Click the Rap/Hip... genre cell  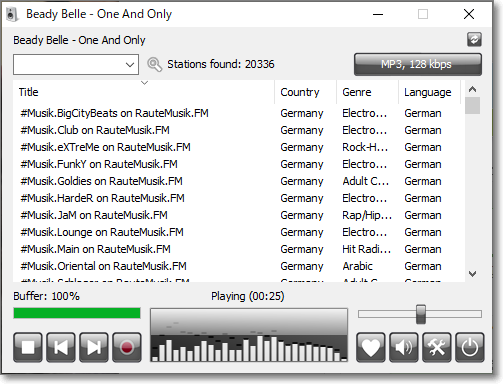[367, 215]
